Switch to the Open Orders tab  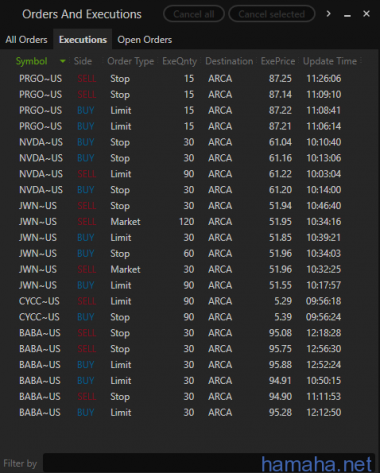pos(145,40)
